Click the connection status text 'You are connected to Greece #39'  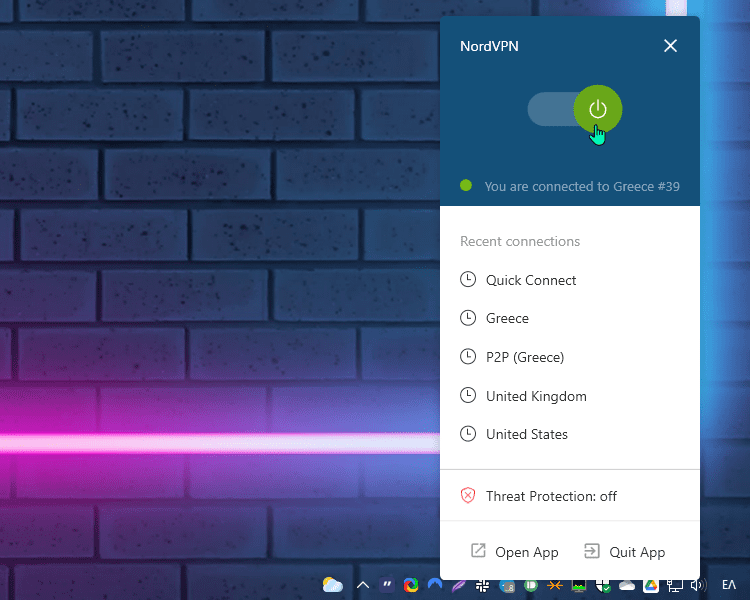(582, 186)
